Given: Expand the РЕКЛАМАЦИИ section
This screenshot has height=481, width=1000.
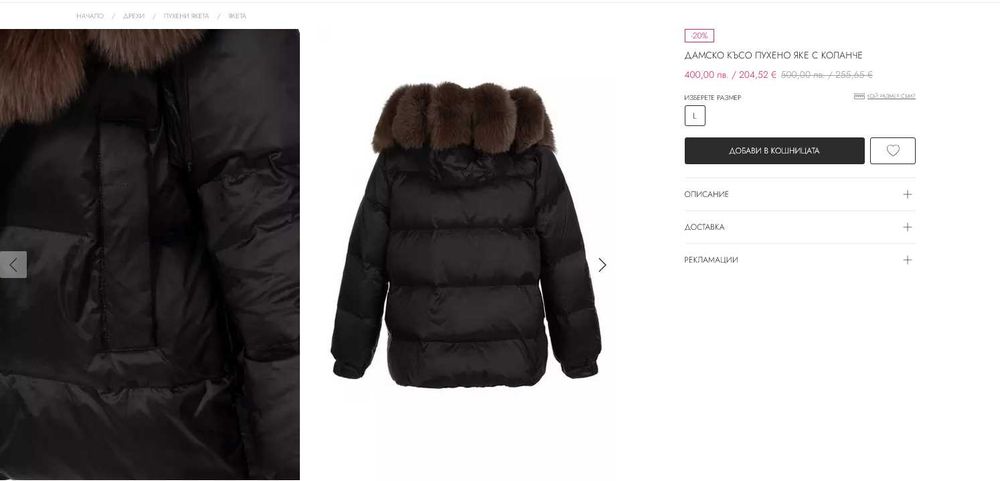Looking at the screenshot, I should 800,260.
